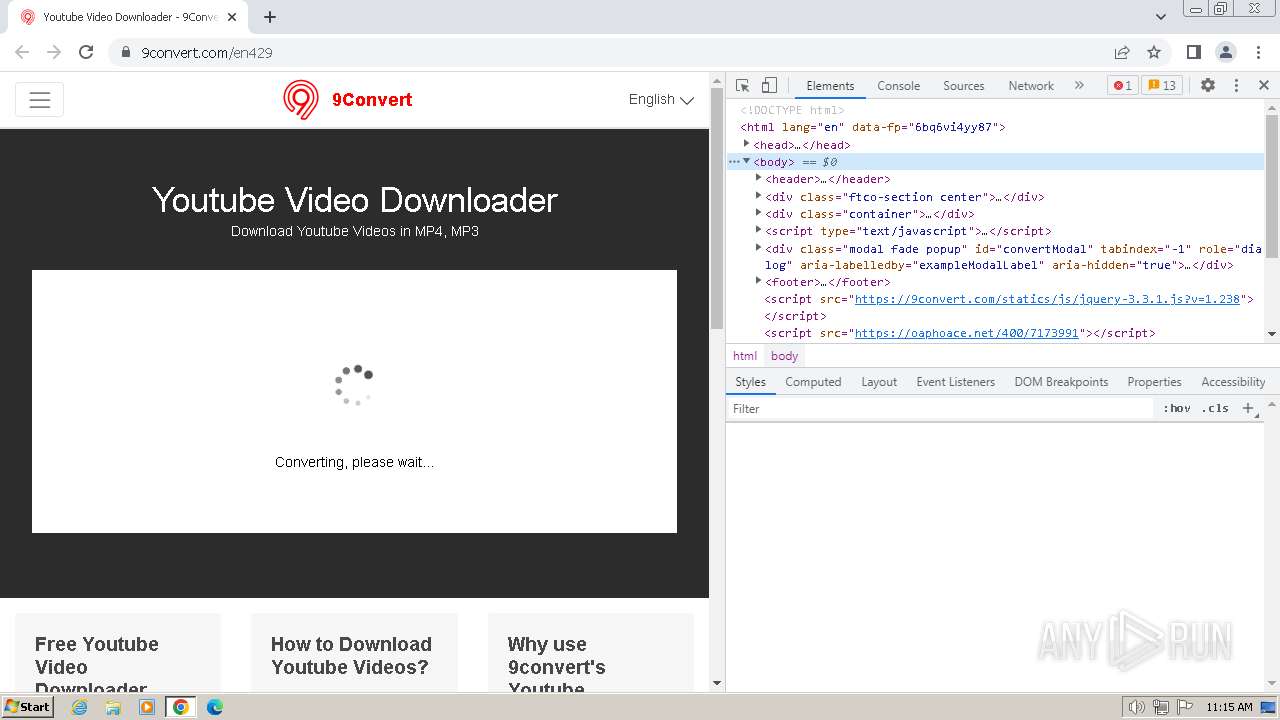The image size is (1280, 720).
Task: Collapse the body element node
Action: pyautogui.click(x=746, y=162)
